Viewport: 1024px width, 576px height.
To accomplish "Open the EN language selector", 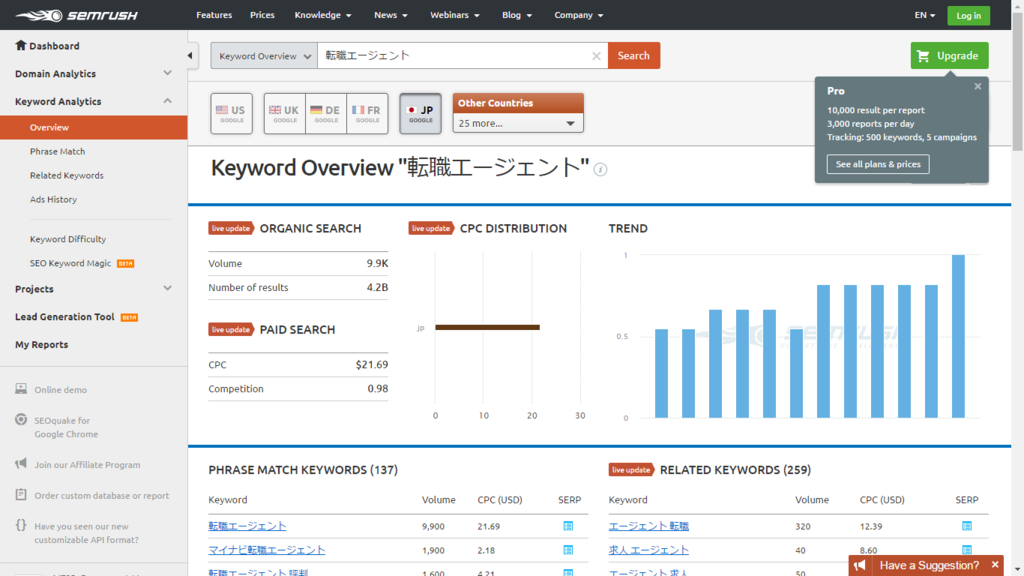I will coord(925,15).
